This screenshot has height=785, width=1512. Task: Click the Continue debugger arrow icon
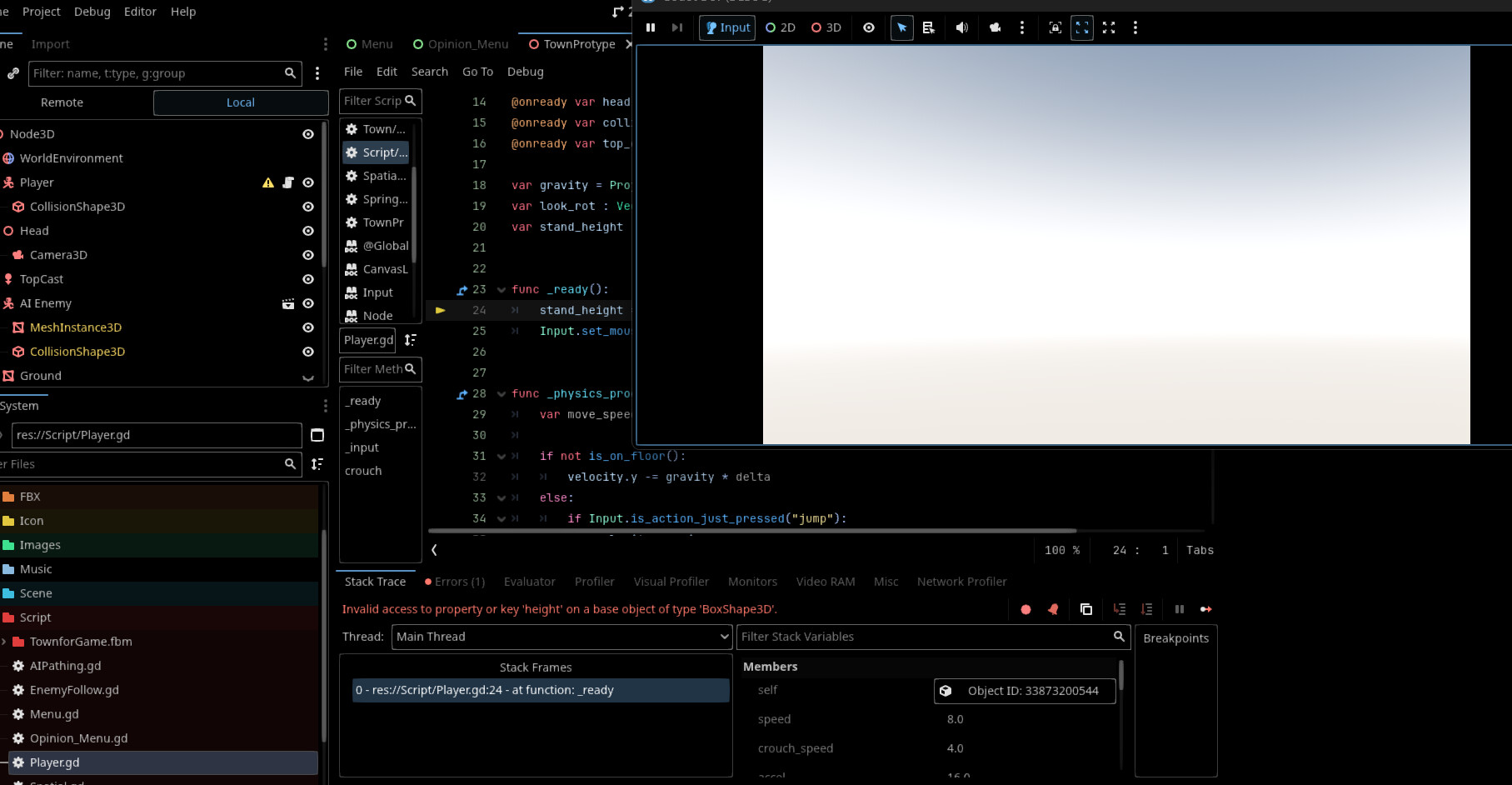1205,609
